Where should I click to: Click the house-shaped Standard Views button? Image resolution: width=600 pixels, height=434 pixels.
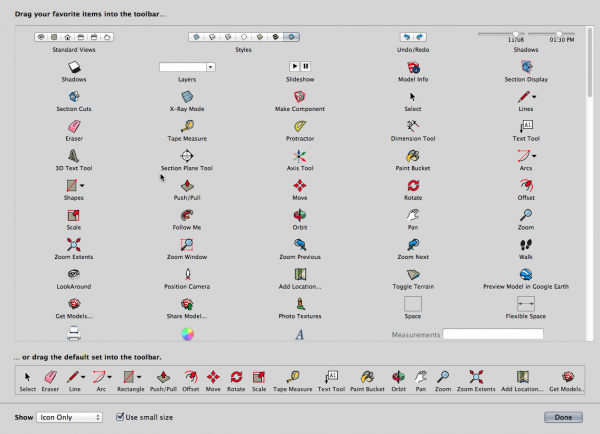tap(67, 37)
